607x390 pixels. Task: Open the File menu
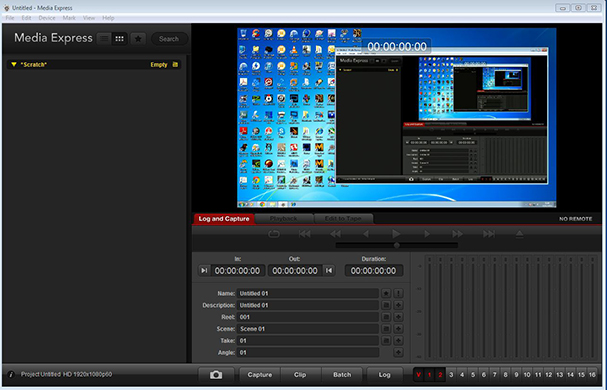(x=10, y=18)
